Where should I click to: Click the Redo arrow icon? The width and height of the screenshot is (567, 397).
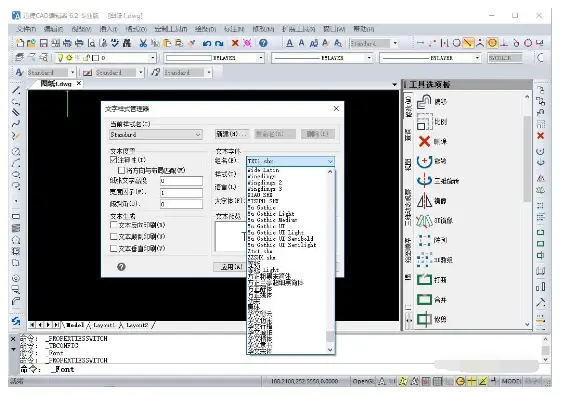click(219, 43)
